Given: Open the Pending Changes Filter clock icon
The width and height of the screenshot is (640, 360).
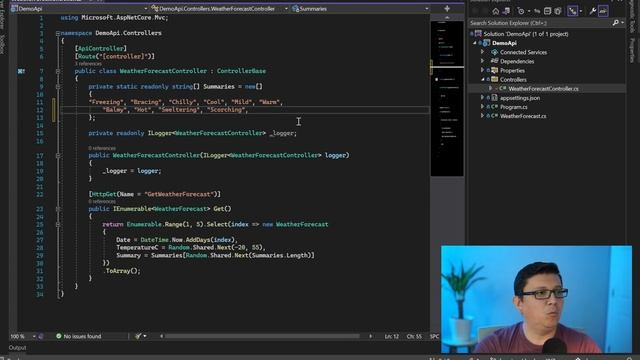Looking at the screenshot, I should coord(521,11).
